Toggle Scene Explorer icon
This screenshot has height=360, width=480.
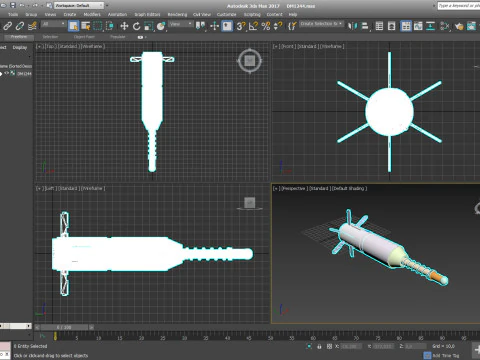coord(379,26)
